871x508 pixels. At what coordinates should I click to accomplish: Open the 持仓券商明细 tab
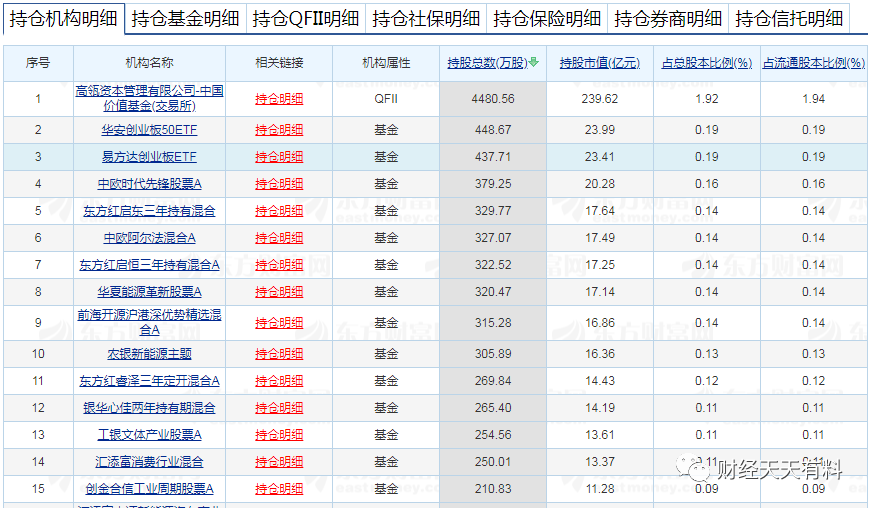point(668,19)
